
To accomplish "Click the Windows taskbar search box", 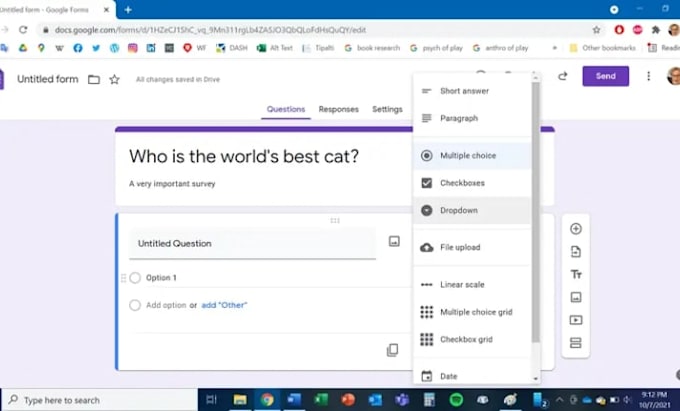I will [100, 400].
